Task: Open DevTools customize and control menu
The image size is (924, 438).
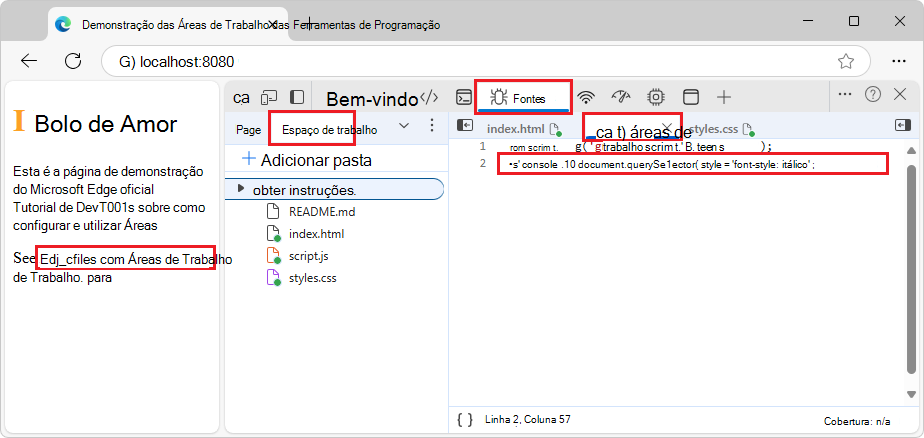Action: [x=844, y=94]
